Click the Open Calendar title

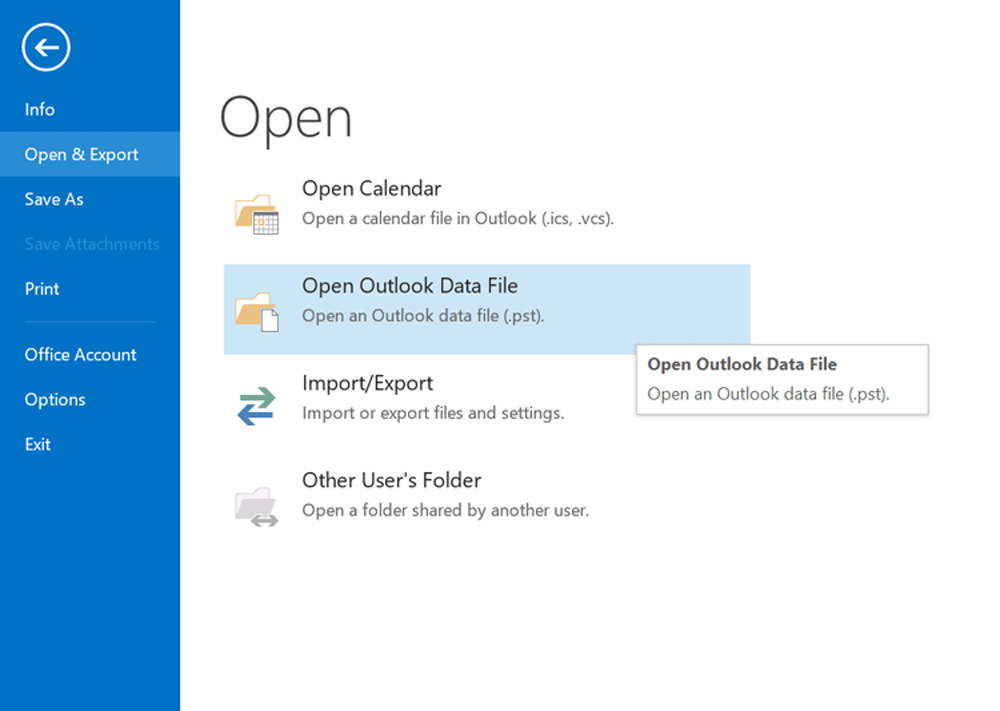click(x=371, y=188)
